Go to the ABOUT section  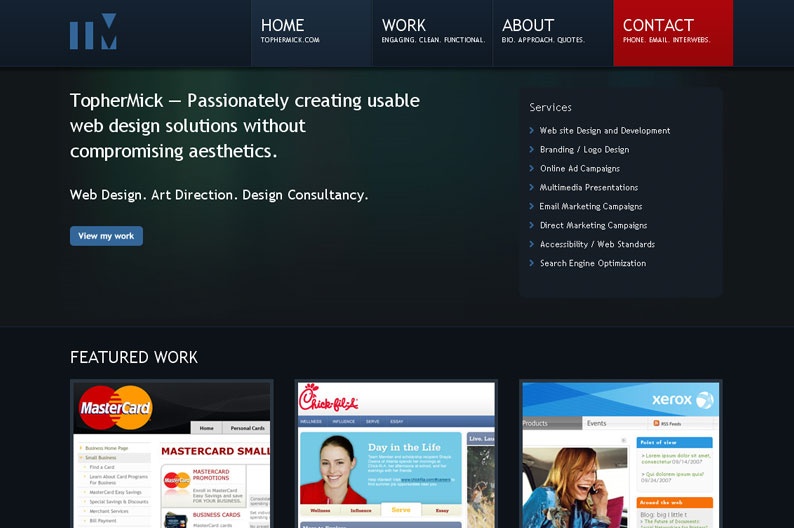(553, 33)
